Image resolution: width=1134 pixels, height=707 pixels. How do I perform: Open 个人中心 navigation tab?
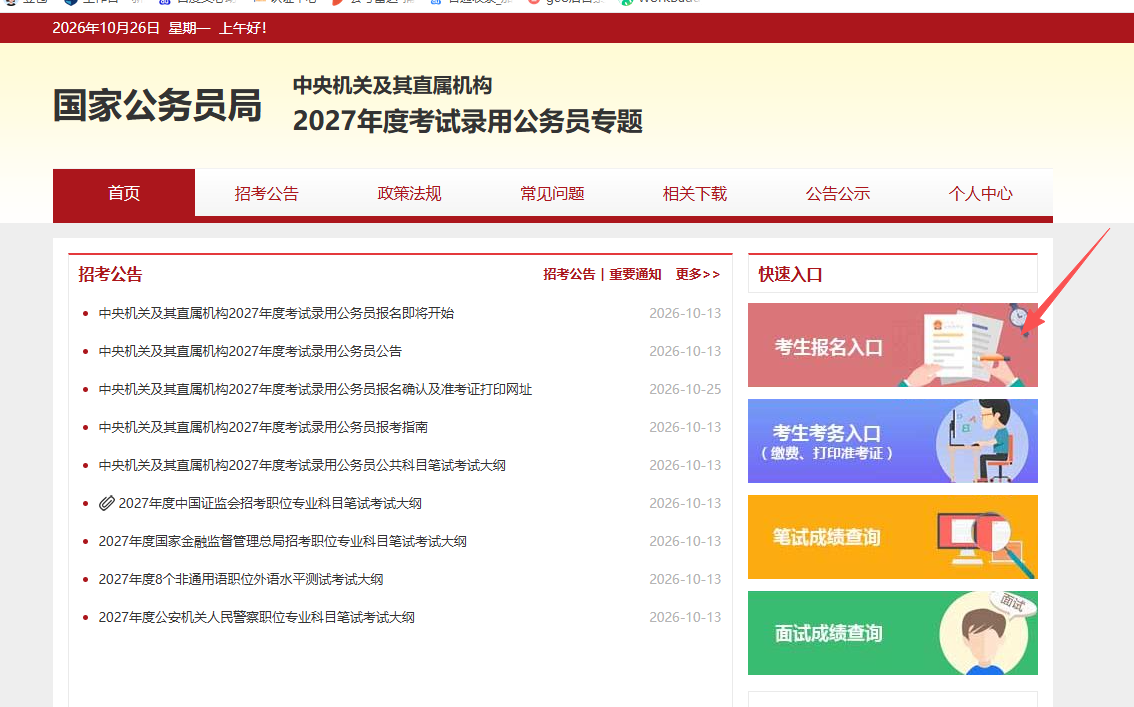click(x=981, y=194)
